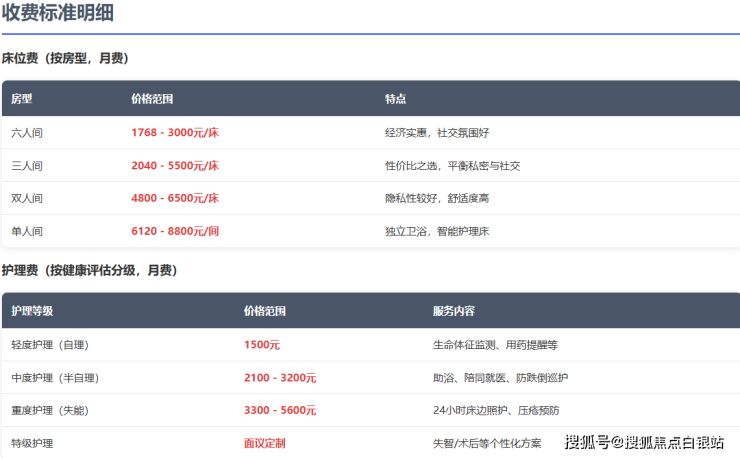Select the 六人间 room type row
Screen dimensions: 740x458
pyautogui.click(x=27, y=132)
